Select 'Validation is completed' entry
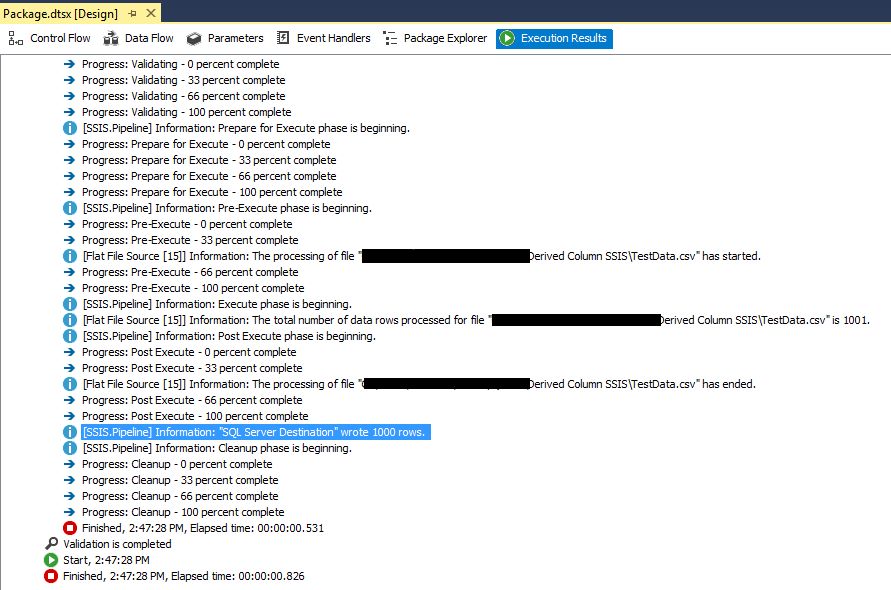The image size is (891, 590). (117, 544)
